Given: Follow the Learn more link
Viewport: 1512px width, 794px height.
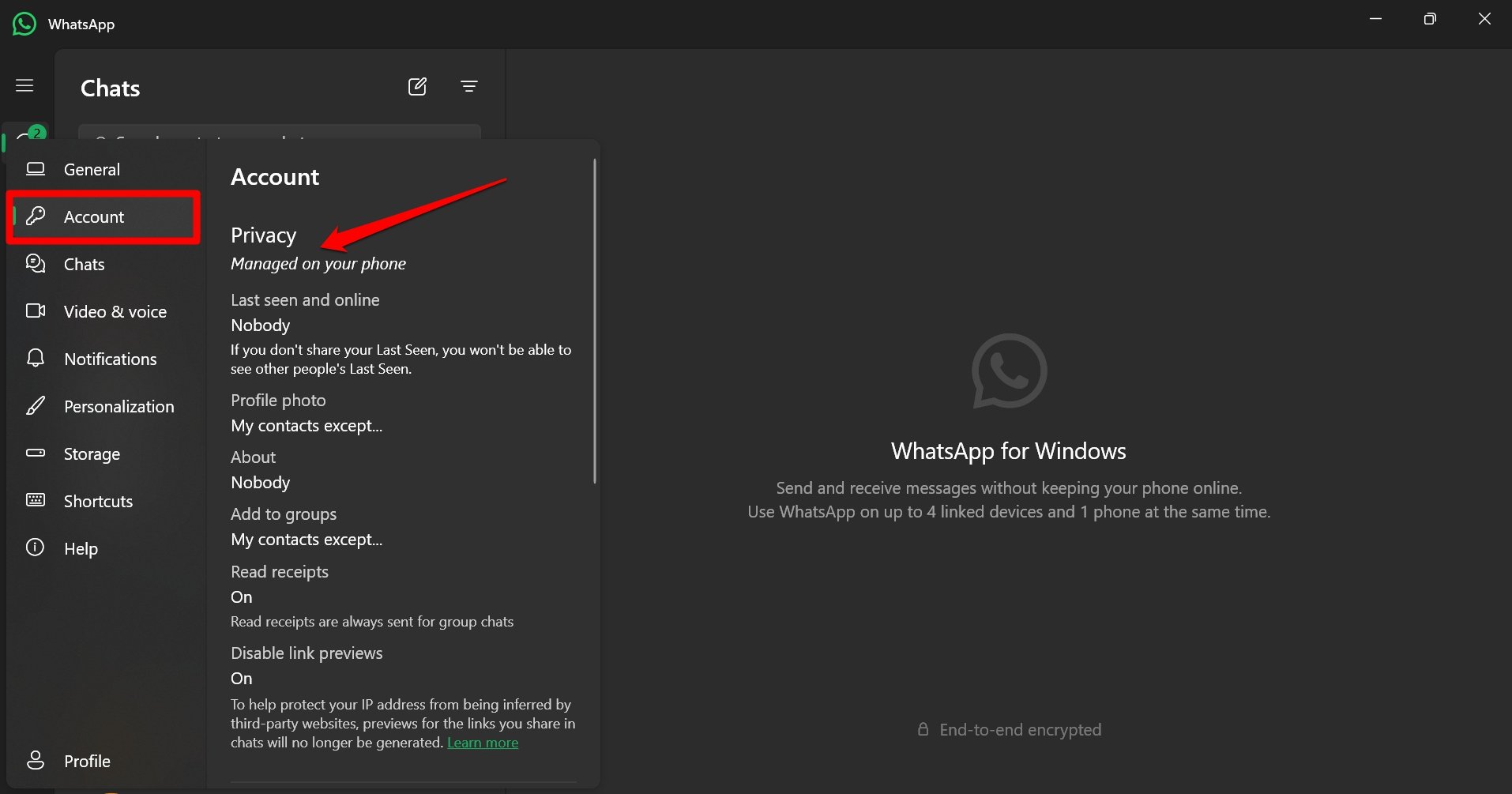Looking at the screenshot, I should pyautogui.click(x=483, y=743).
